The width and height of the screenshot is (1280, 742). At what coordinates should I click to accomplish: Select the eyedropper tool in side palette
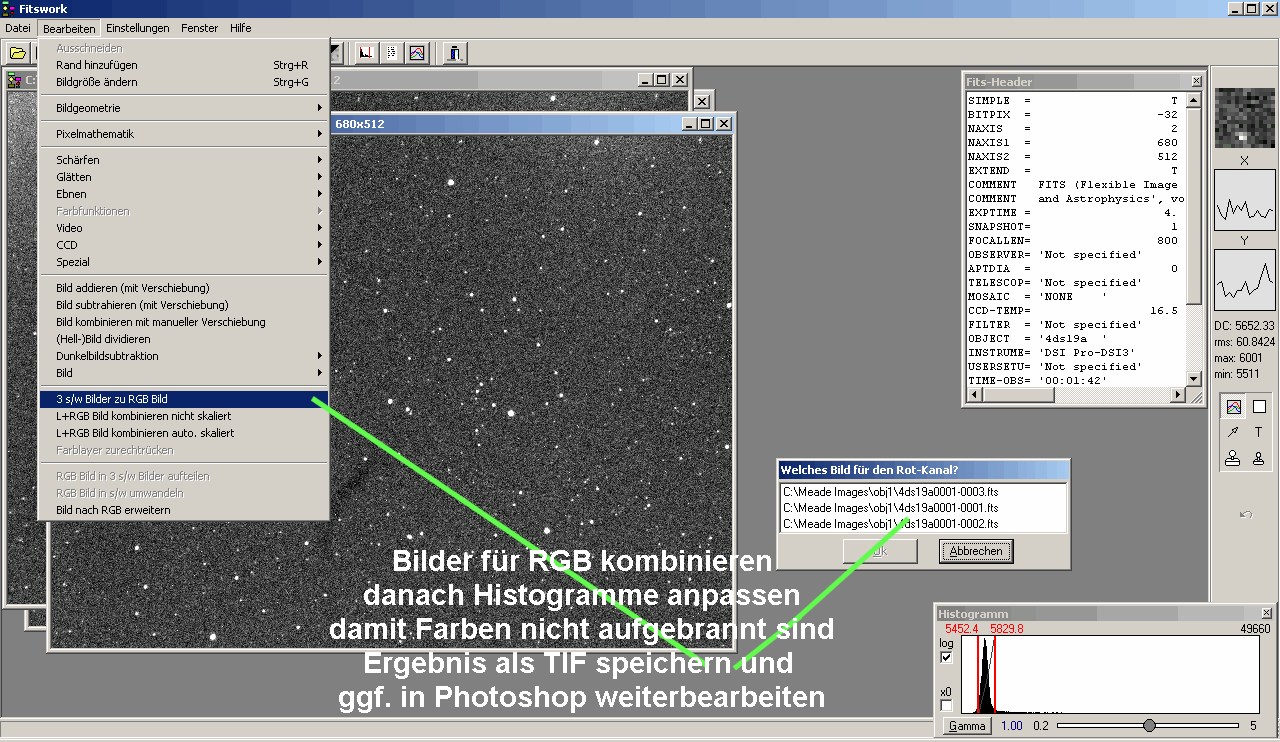point(1234,433)
